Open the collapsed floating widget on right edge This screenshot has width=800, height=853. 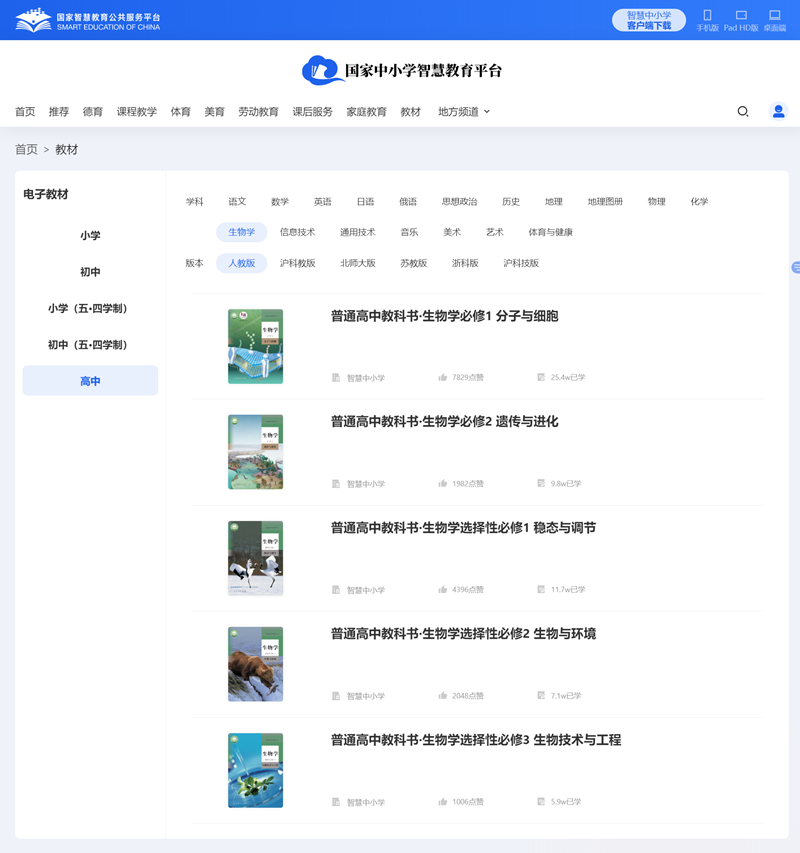[795, 267]
